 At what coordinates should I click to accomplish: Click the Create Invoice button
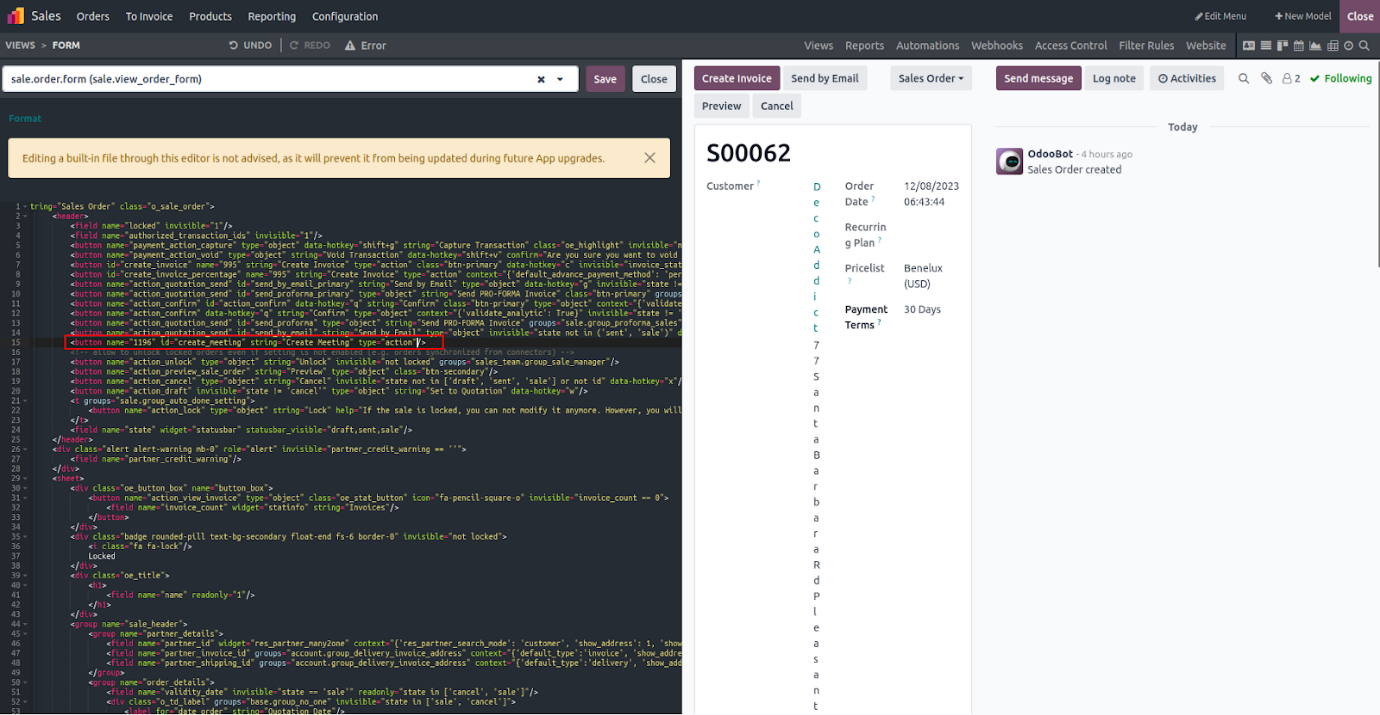(x=736, y=78)
